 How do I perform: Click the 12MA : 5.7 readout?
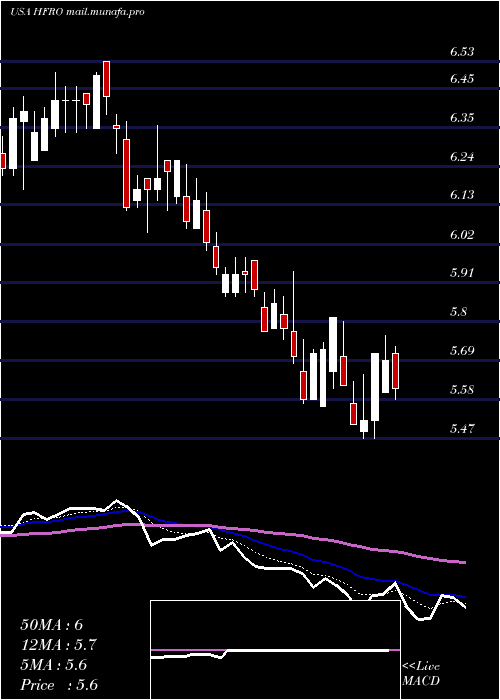coord(58,645)
